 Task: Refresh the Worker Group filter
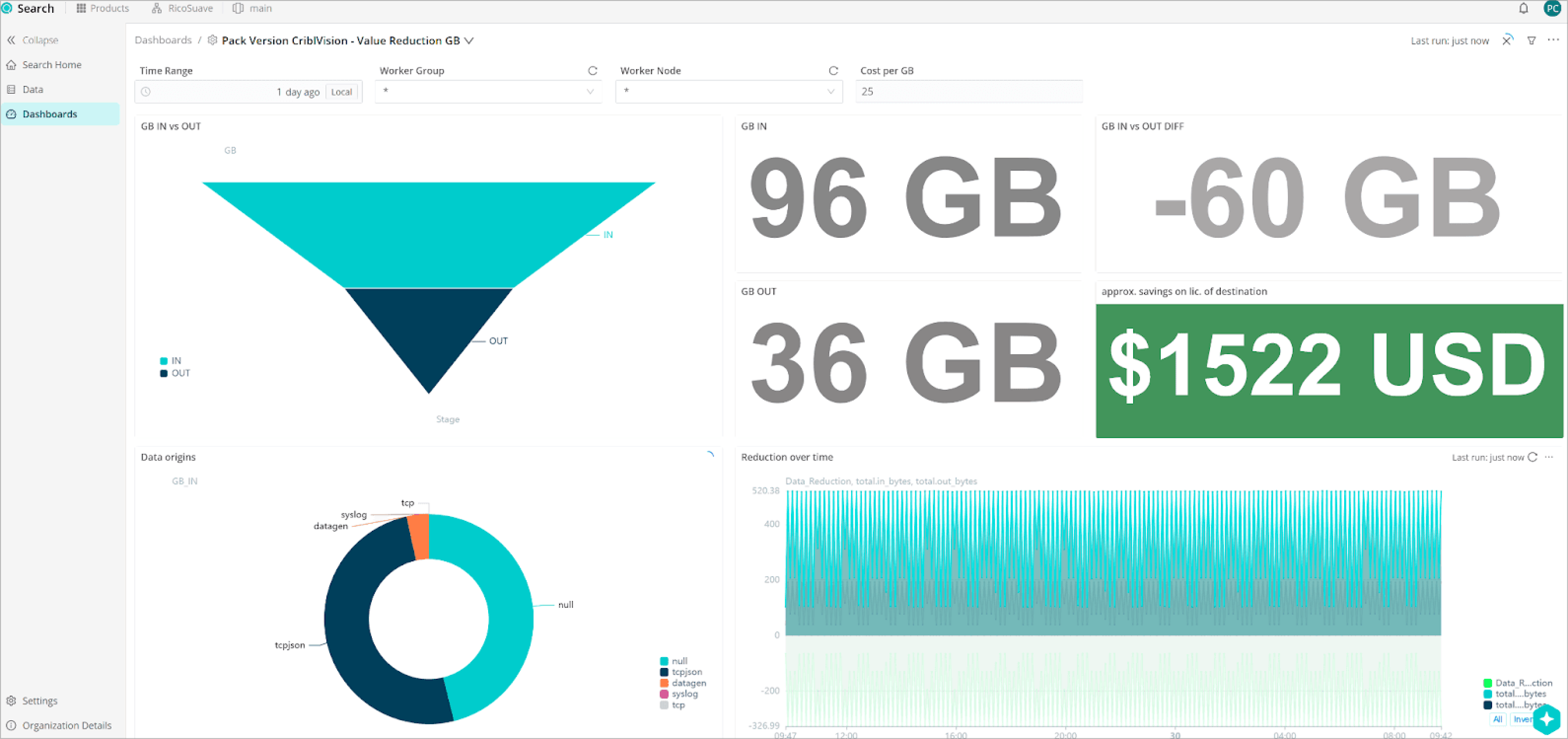coord(592,70)
